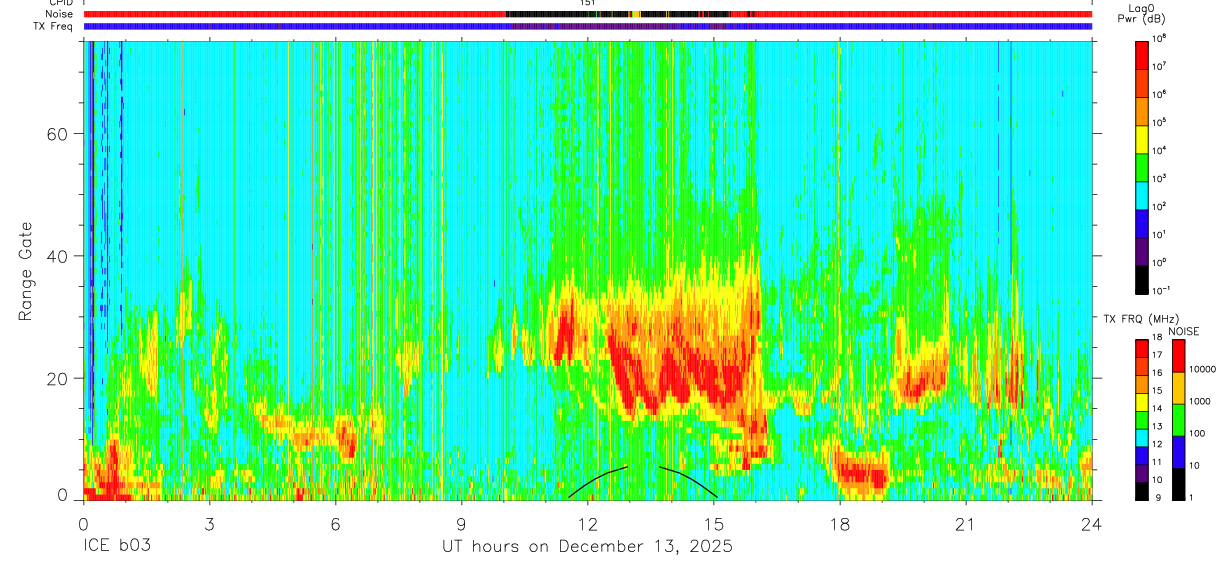
Task: Click the 'Lag0 Pwr (dB)' colorbar title
Action: 1142,14
